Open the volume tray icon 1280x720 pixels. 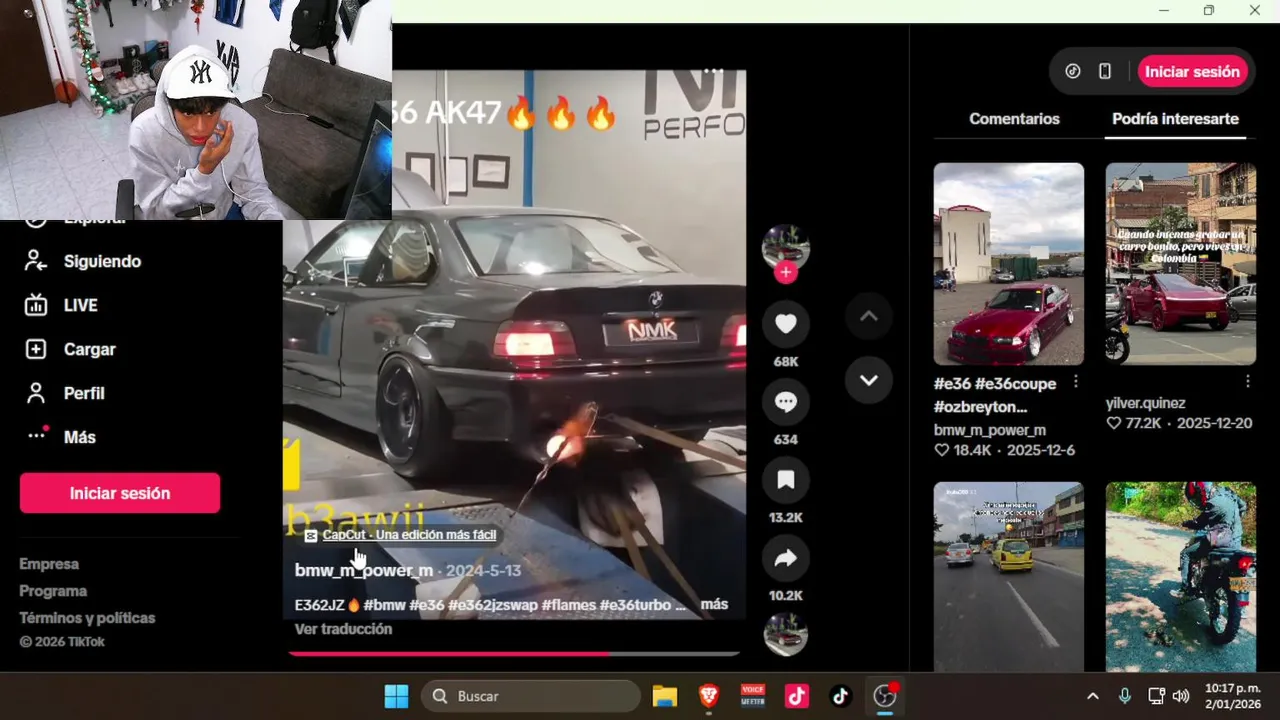pyautogui.click(x=1181, y=696)
